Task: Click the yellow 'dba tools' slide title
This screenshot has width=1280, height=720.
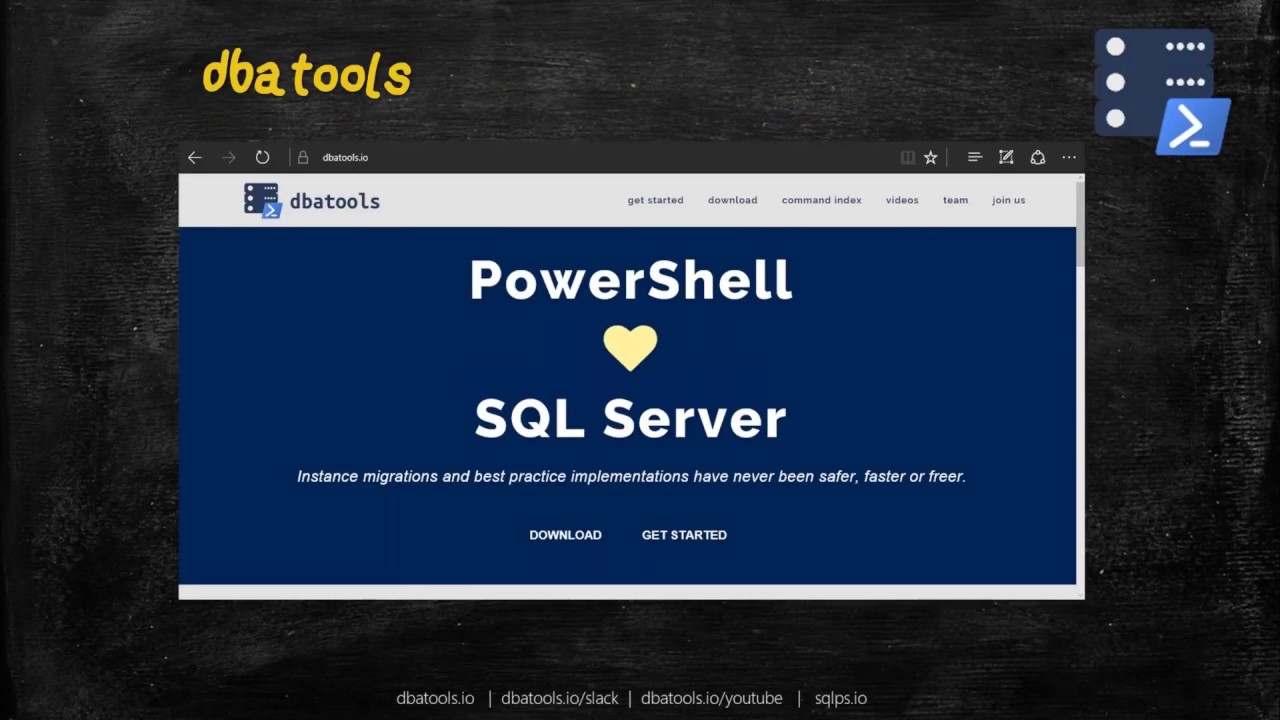Action: click(x=307, y=75)
